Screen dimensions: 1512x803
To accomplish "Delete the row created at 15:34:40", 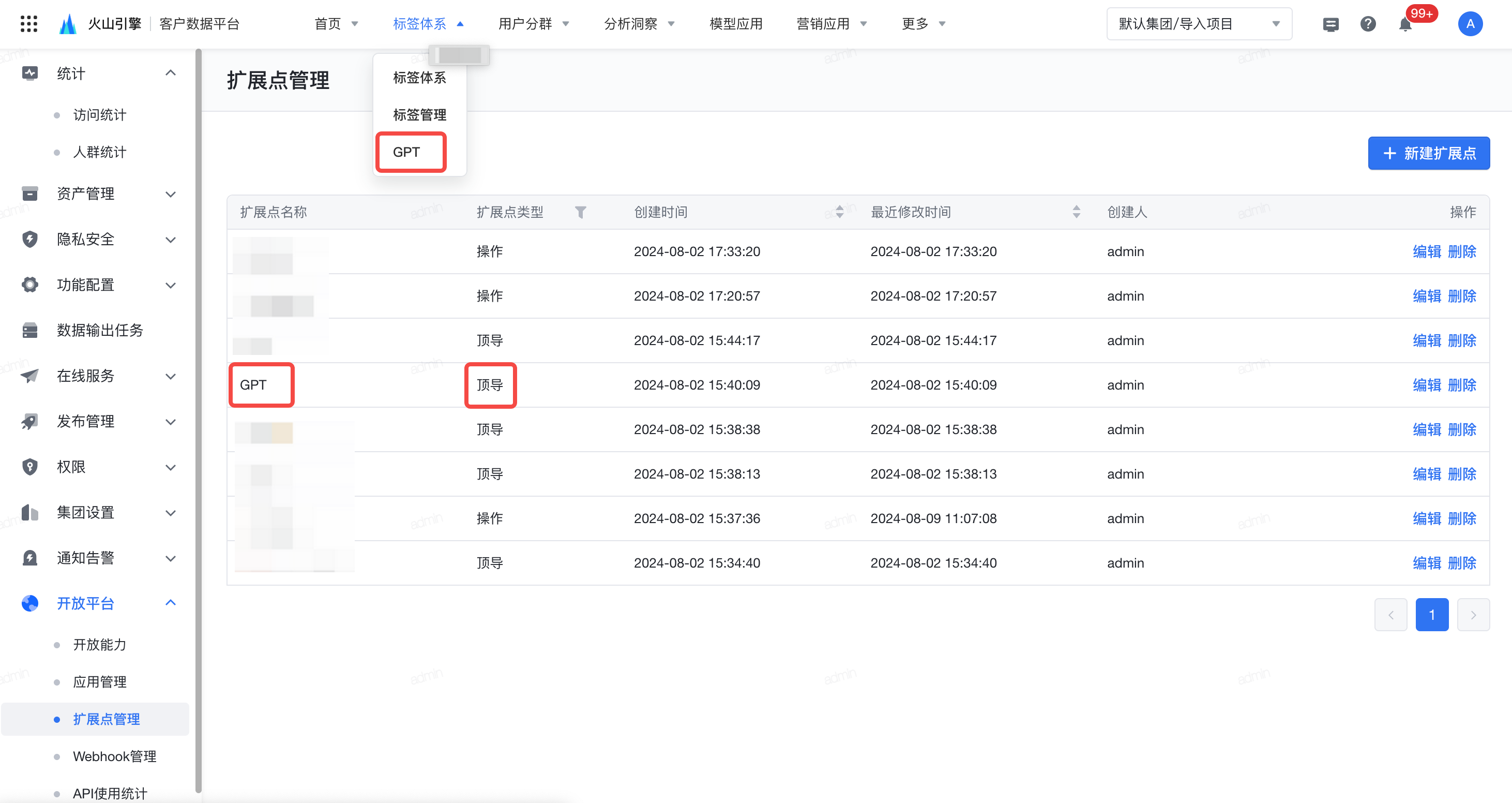I will coord(1462,563).
